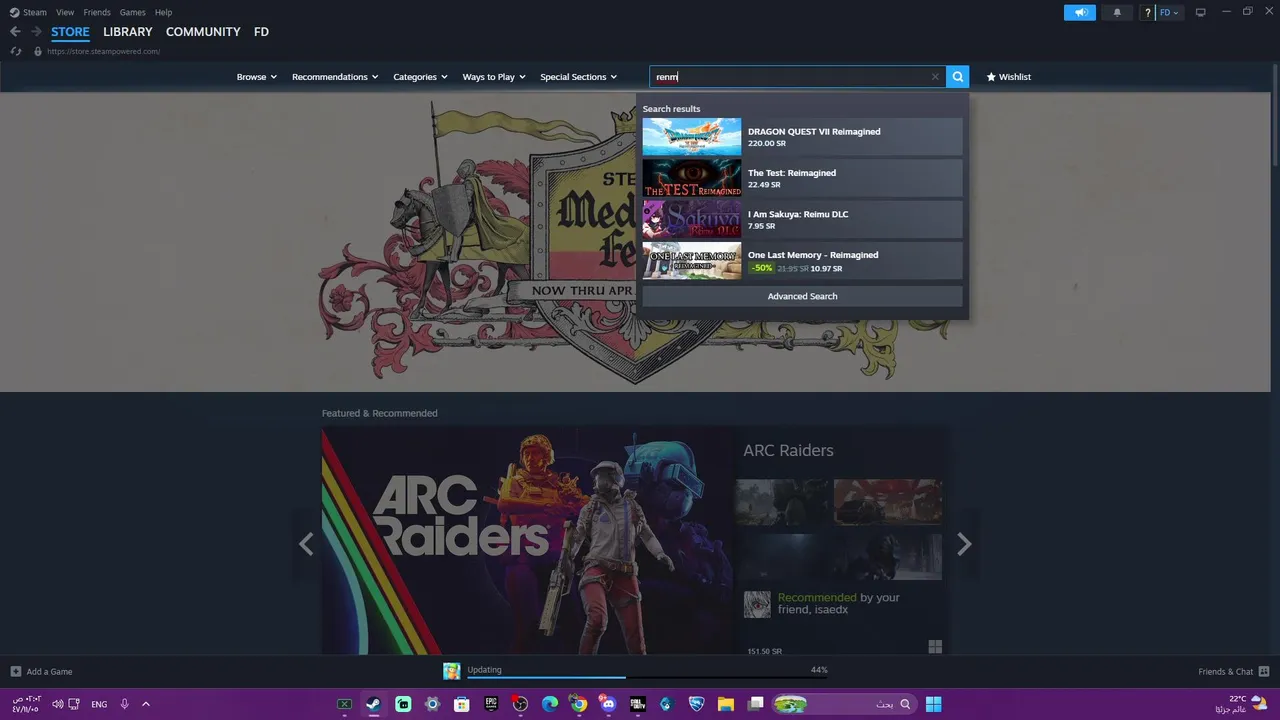
Task: Show previous featured game with left arrow
Action: [307, 544]
